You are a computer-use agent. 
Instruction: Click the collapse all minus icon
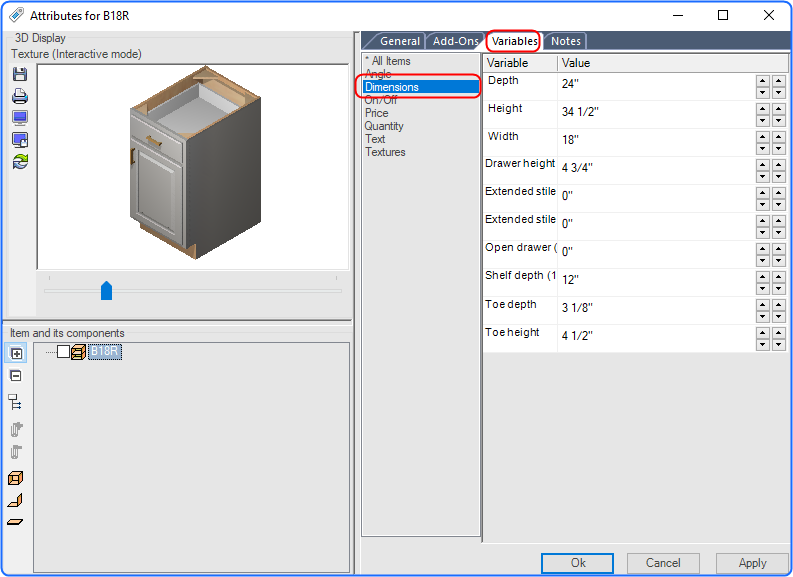coord(16,376)
